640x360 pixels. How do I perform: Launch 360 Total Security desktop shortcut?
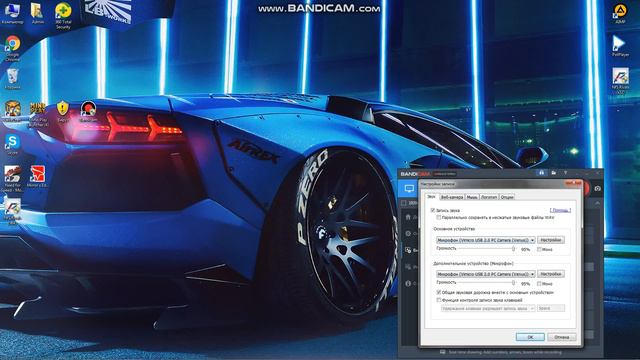click(x=63, y=16)
